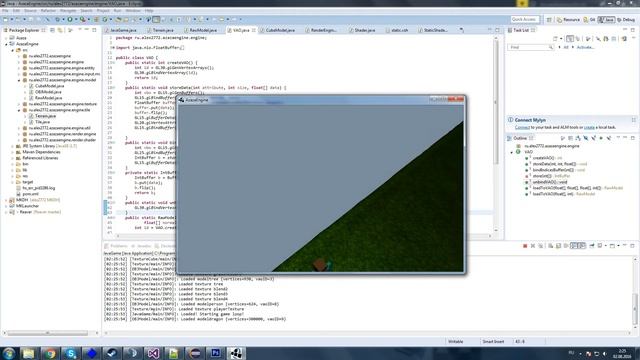Collapse the AcaceEngine project node
The width and height of the screenshot is (640, 360).
point(6,44)
